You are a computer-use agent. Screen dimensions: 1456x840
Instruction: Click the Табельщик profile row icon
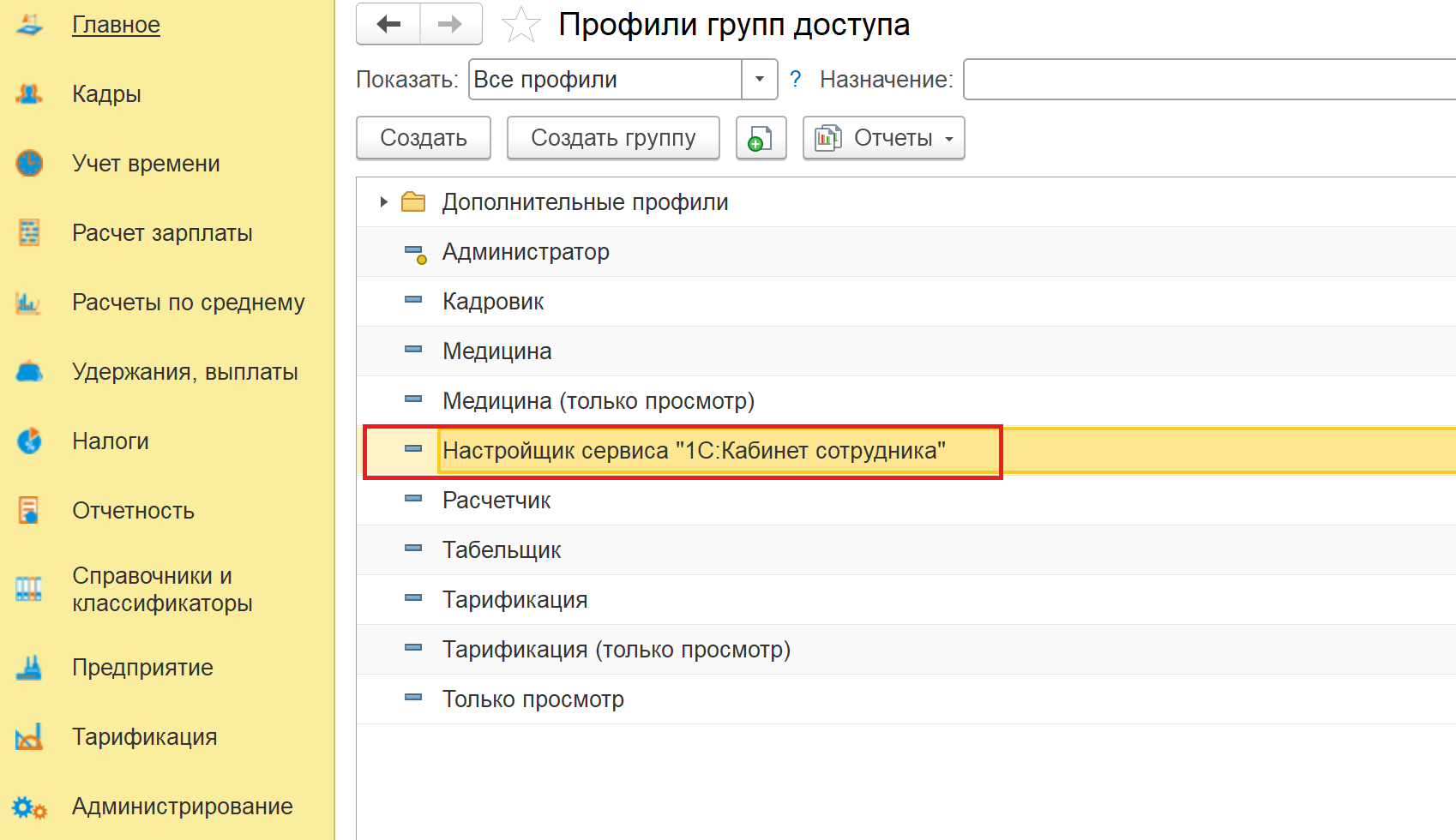[413, 549]
